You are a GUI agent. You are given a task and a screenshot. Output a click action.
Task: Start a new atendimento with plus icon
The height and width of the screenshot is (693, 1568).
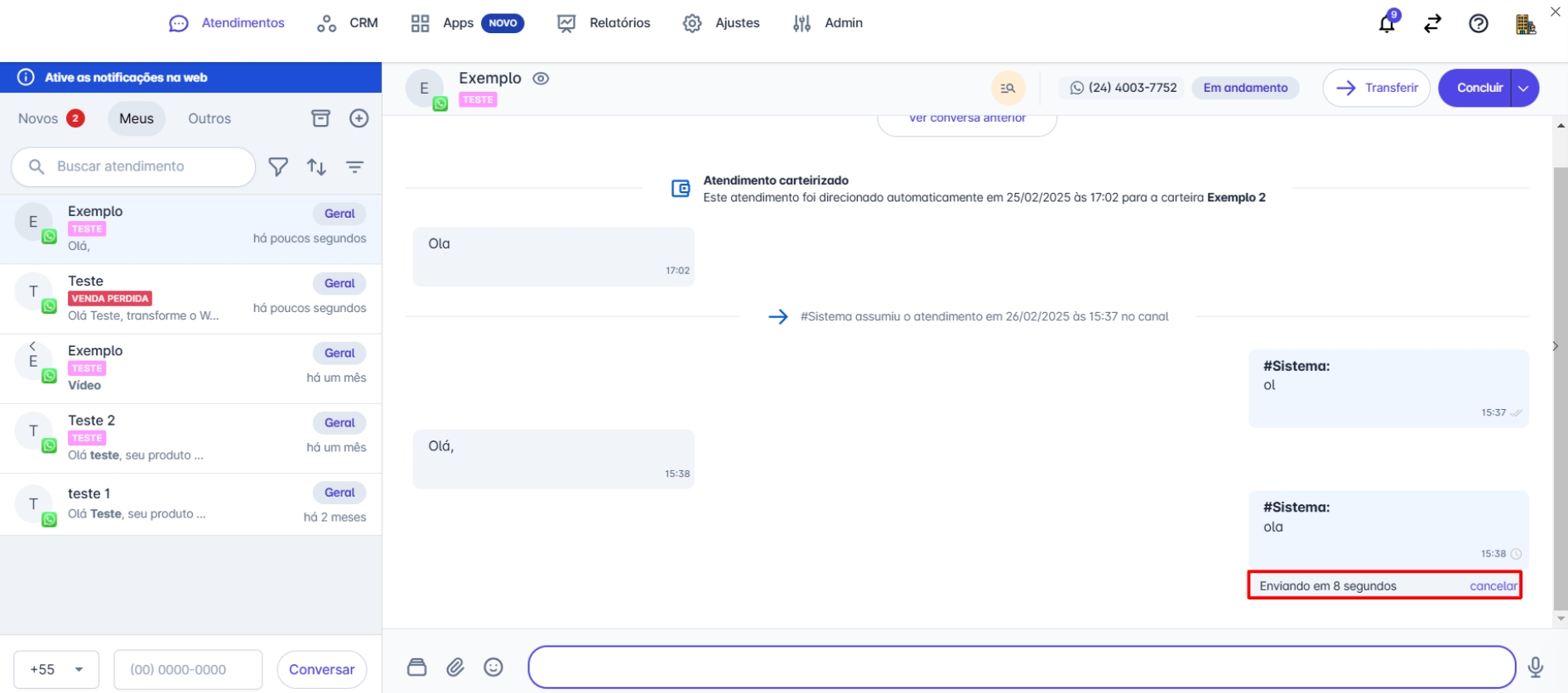click(358, 118)
